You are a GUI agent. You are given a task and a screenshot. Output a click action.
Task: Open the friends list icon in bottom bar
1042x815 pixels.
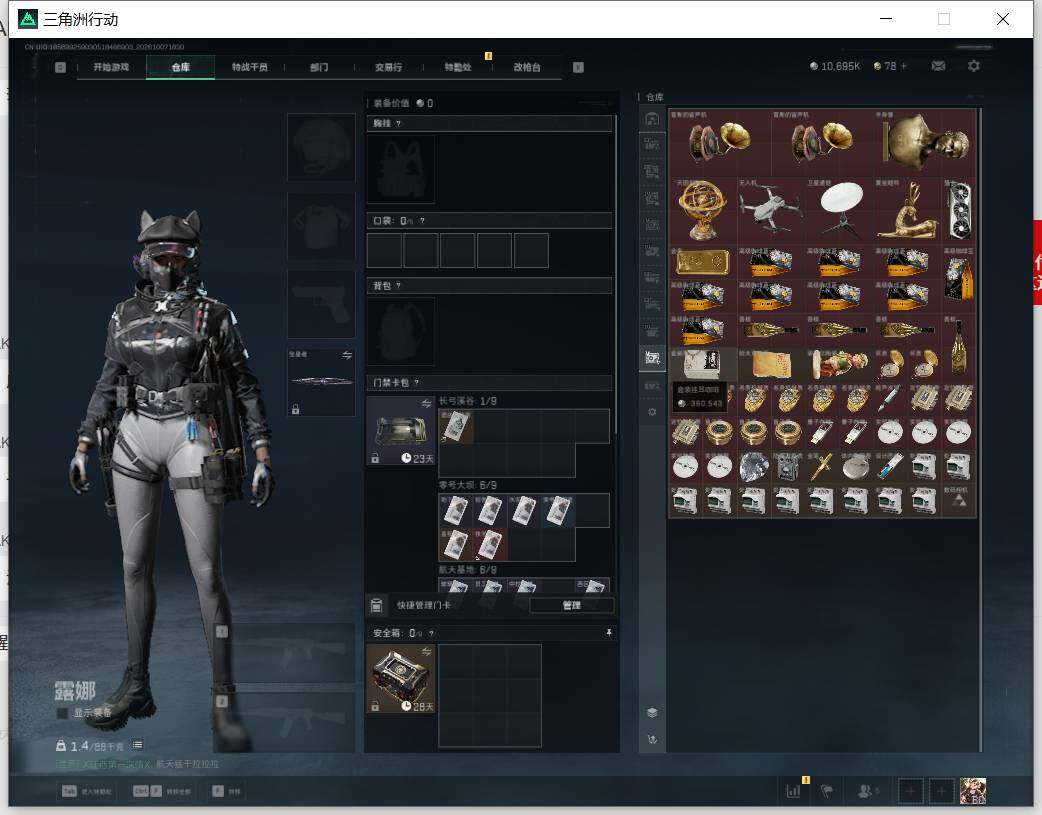865,791
